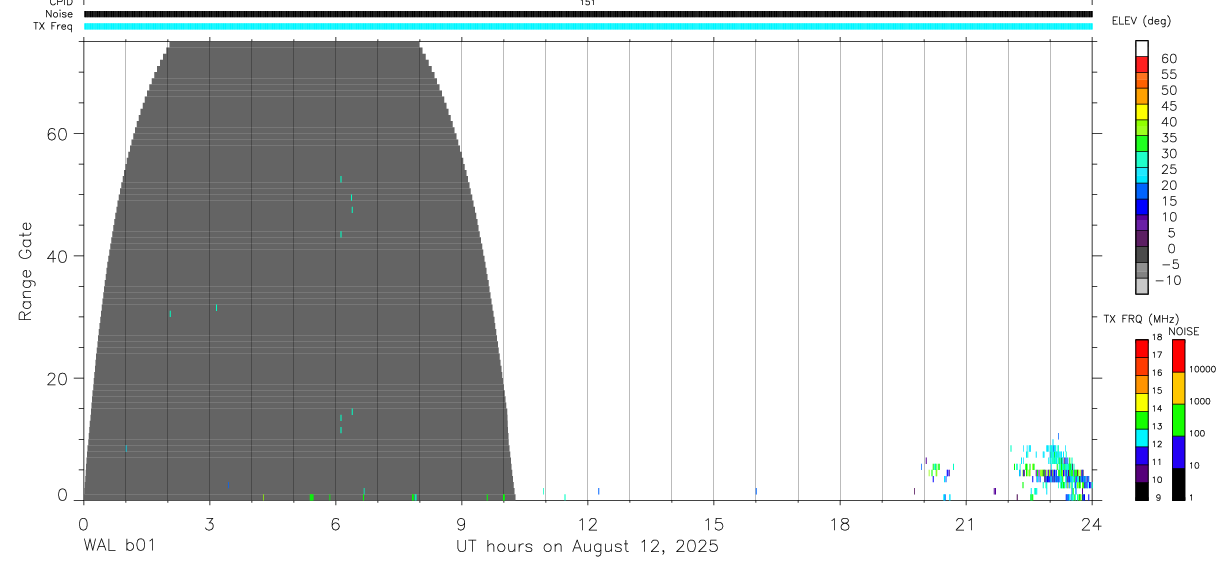
Task: Select the orange segment of TX FRQ color bar
Action: (1142, 384)
